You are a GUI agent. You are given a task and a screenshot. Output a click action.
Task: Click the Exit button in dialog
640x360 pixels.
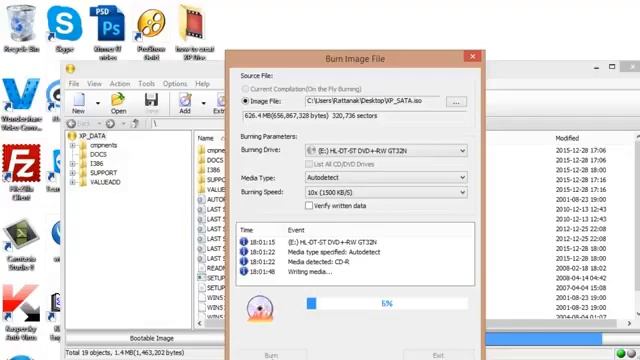point(438,355)
